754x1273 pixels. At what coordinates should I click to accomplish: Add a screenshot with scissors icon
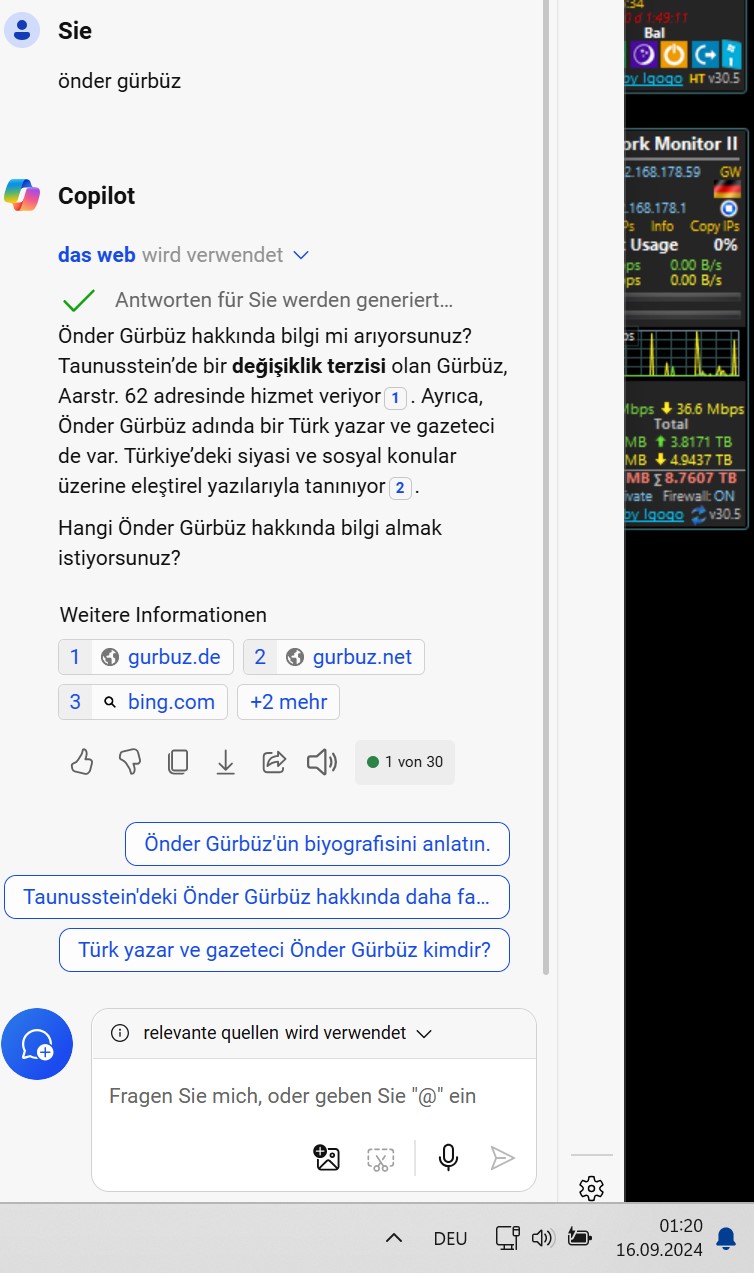(381, 1159)
